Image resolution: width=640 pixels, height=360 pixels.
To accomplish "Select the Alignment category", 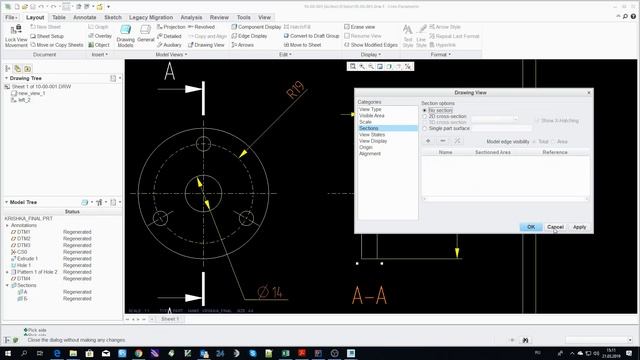I will 370,153.
